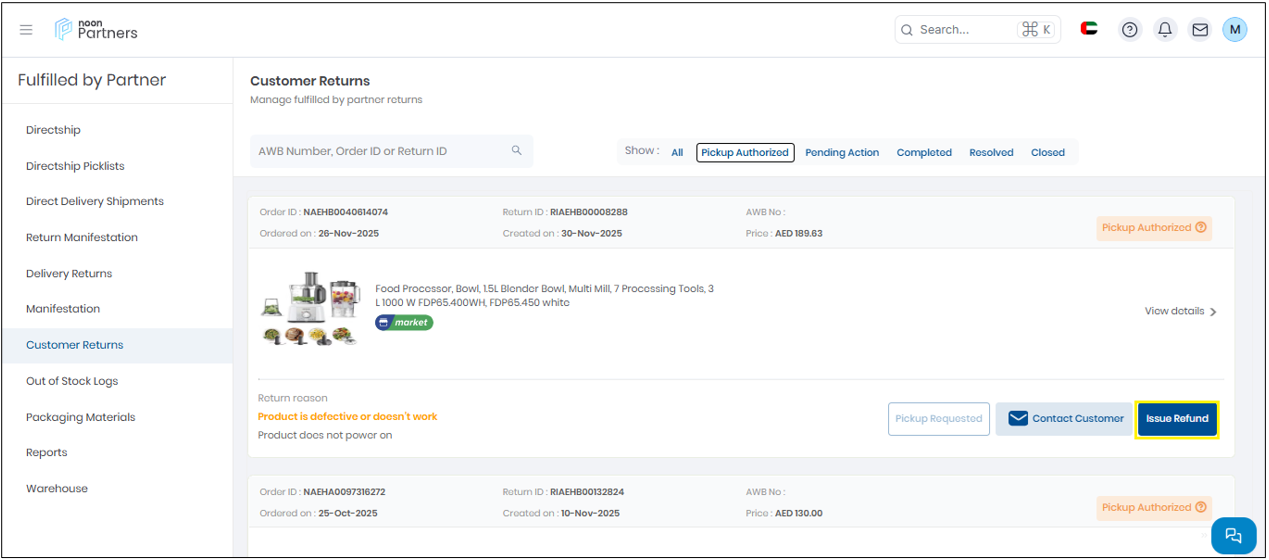Open the live chat widget
1269x560 pixels.
(1233, 535)
